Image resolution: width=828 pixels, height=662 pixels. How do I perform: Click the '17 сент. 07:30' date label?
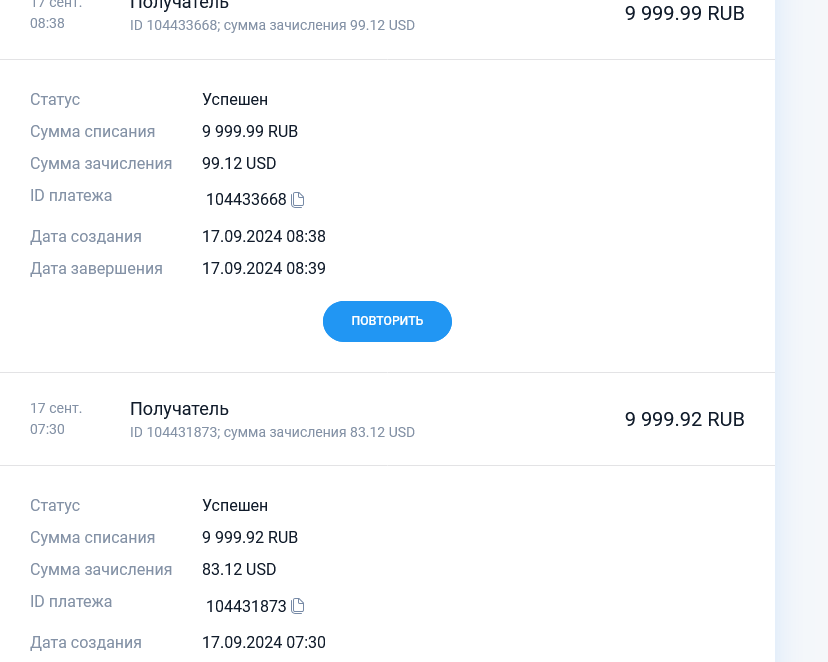pos(55,419)
